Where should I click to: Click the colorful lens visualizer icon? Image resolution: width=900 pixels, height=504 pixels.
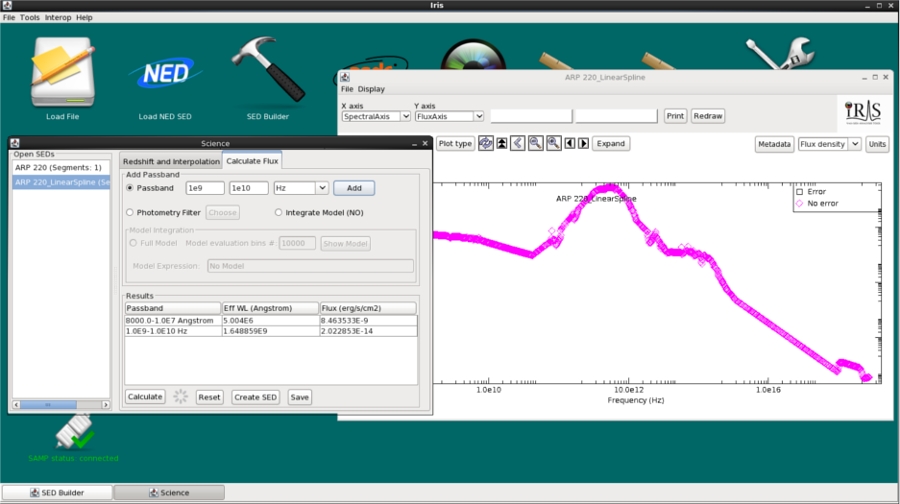coord(473,55)
